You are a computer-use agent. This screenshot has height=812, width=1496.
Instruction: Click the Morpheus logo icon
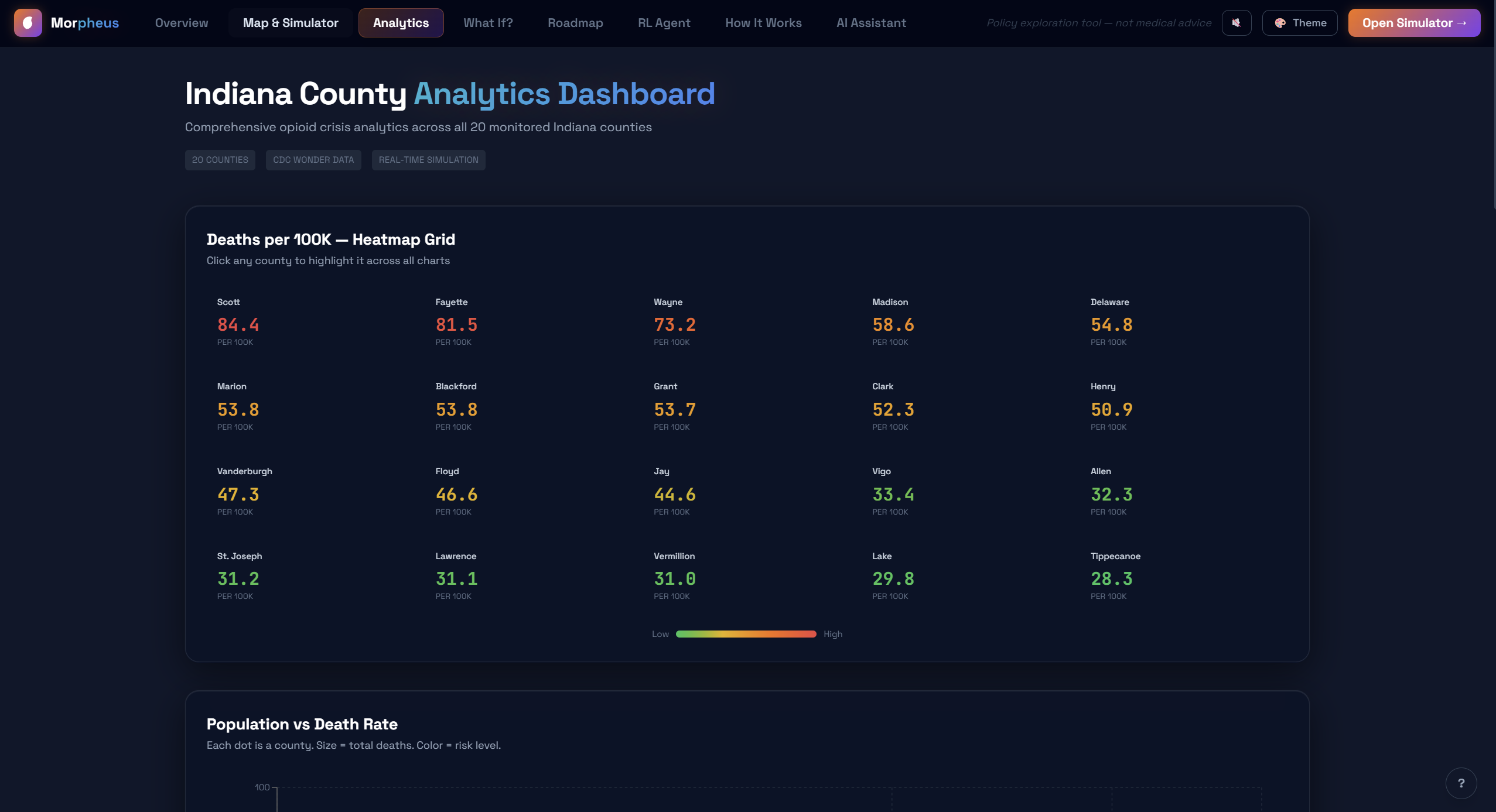pyautogui.click(x=28, y=23)
